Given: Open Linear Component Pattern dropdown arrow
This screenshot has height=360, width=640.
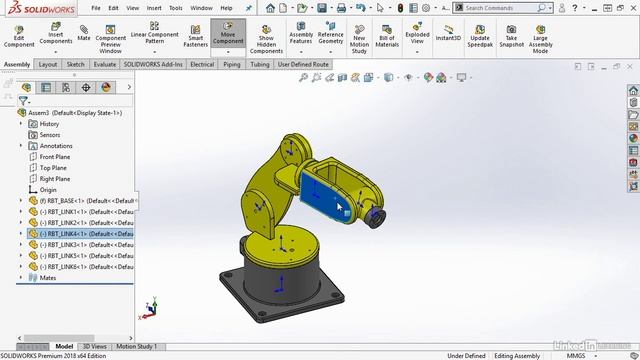Looking at the screenshot, I should point(154,52).
